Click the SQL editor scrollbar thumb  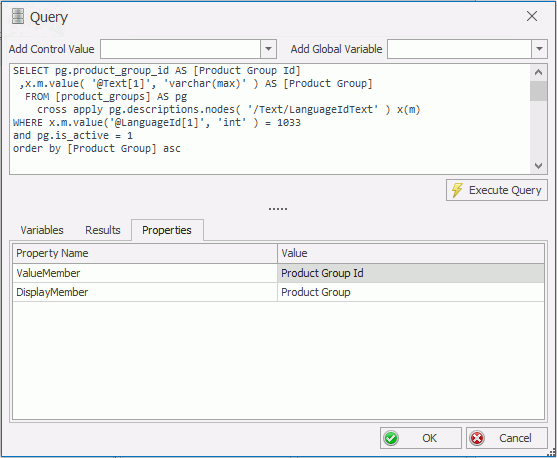(x=539, y=91)
